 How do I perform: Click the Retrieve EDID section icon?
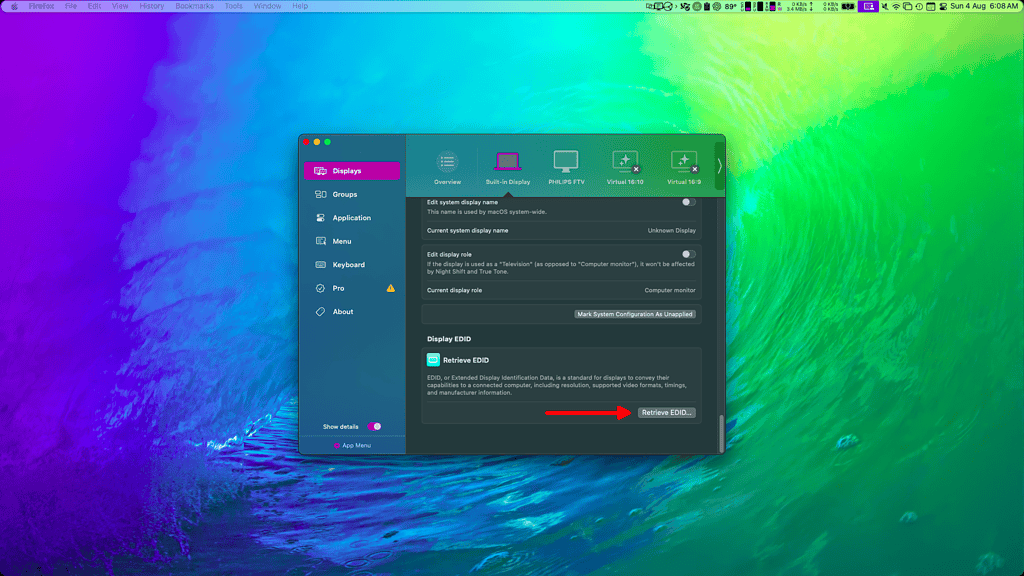tap(432, 359)
